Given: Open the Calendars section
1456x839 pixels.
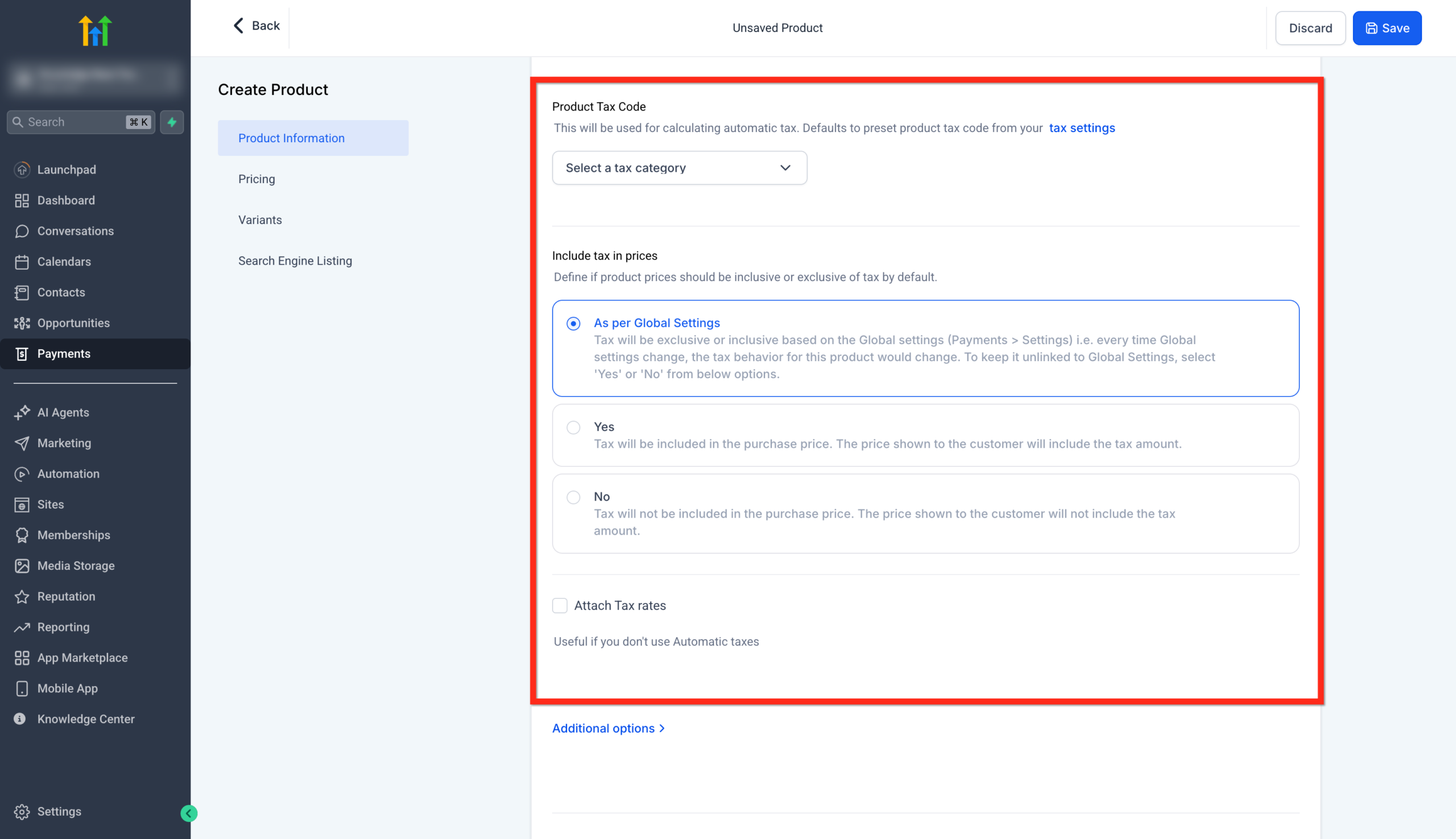Looking at the screenshot, I should click(64, 262).
